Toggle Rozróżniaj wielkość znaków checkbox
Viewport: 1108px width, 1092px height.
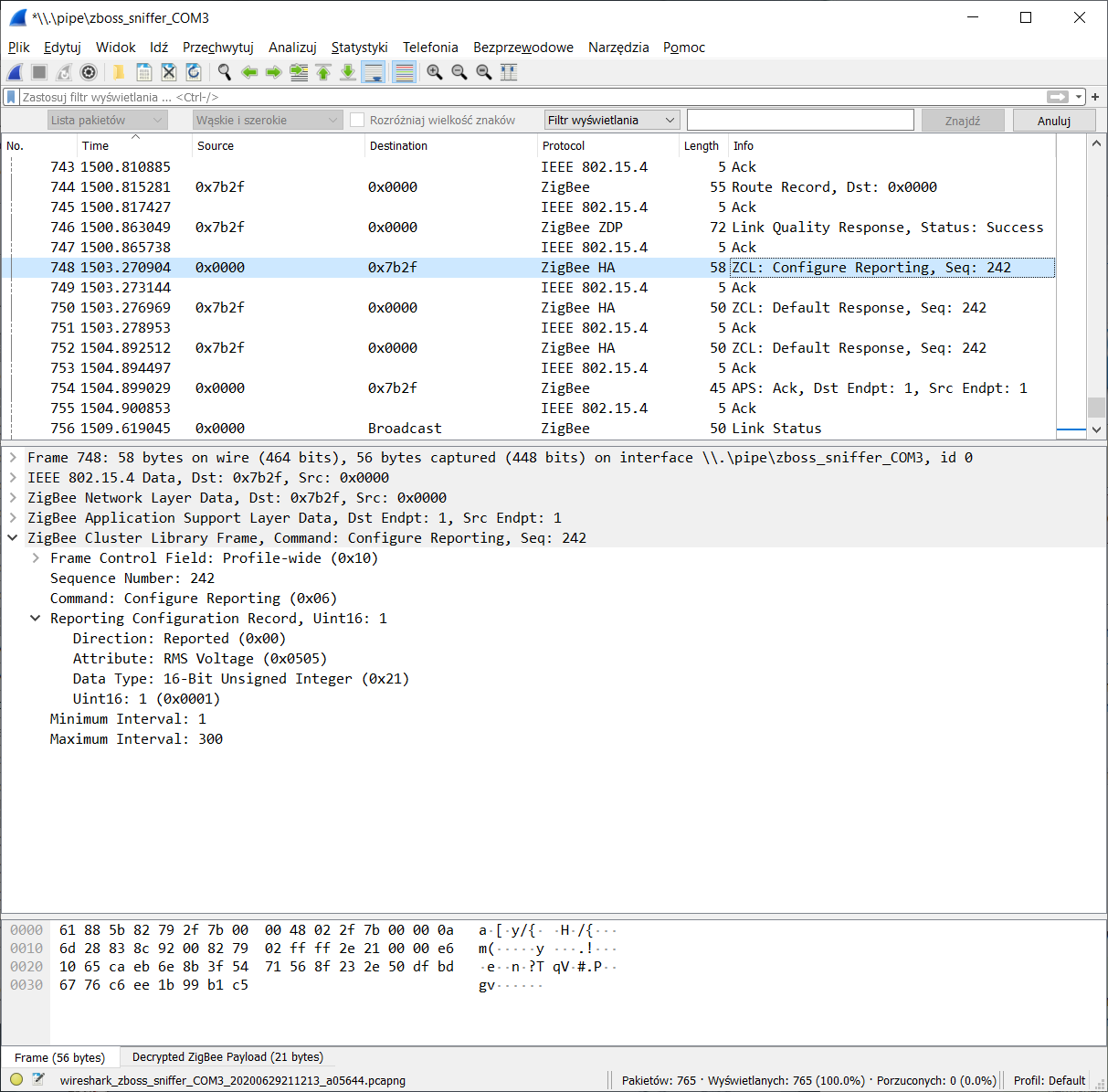point(357,120)
